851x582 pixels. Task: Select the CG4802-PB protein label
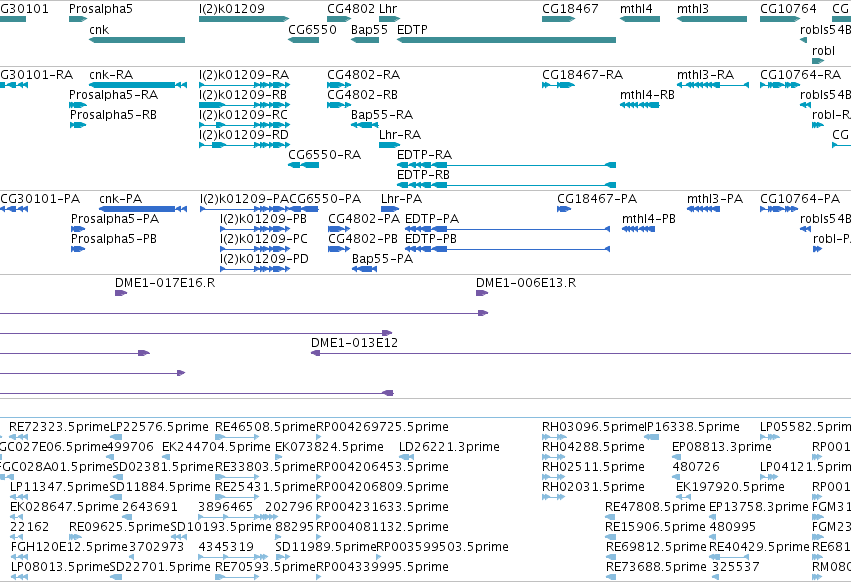click(x=363, y=239)
